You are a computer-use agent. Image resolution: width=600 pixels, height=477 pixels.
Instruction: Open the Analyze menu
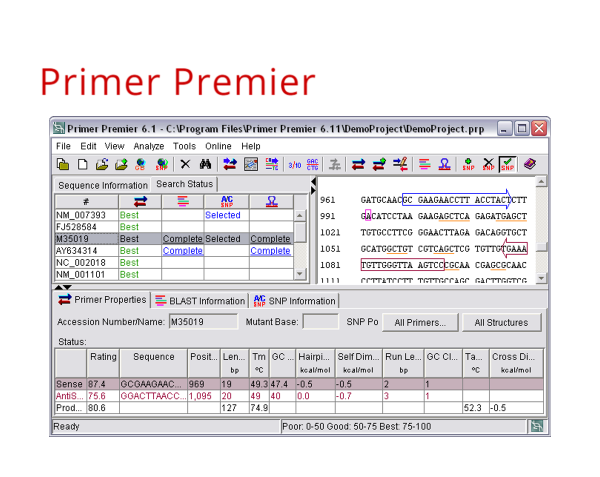[148, 146]
